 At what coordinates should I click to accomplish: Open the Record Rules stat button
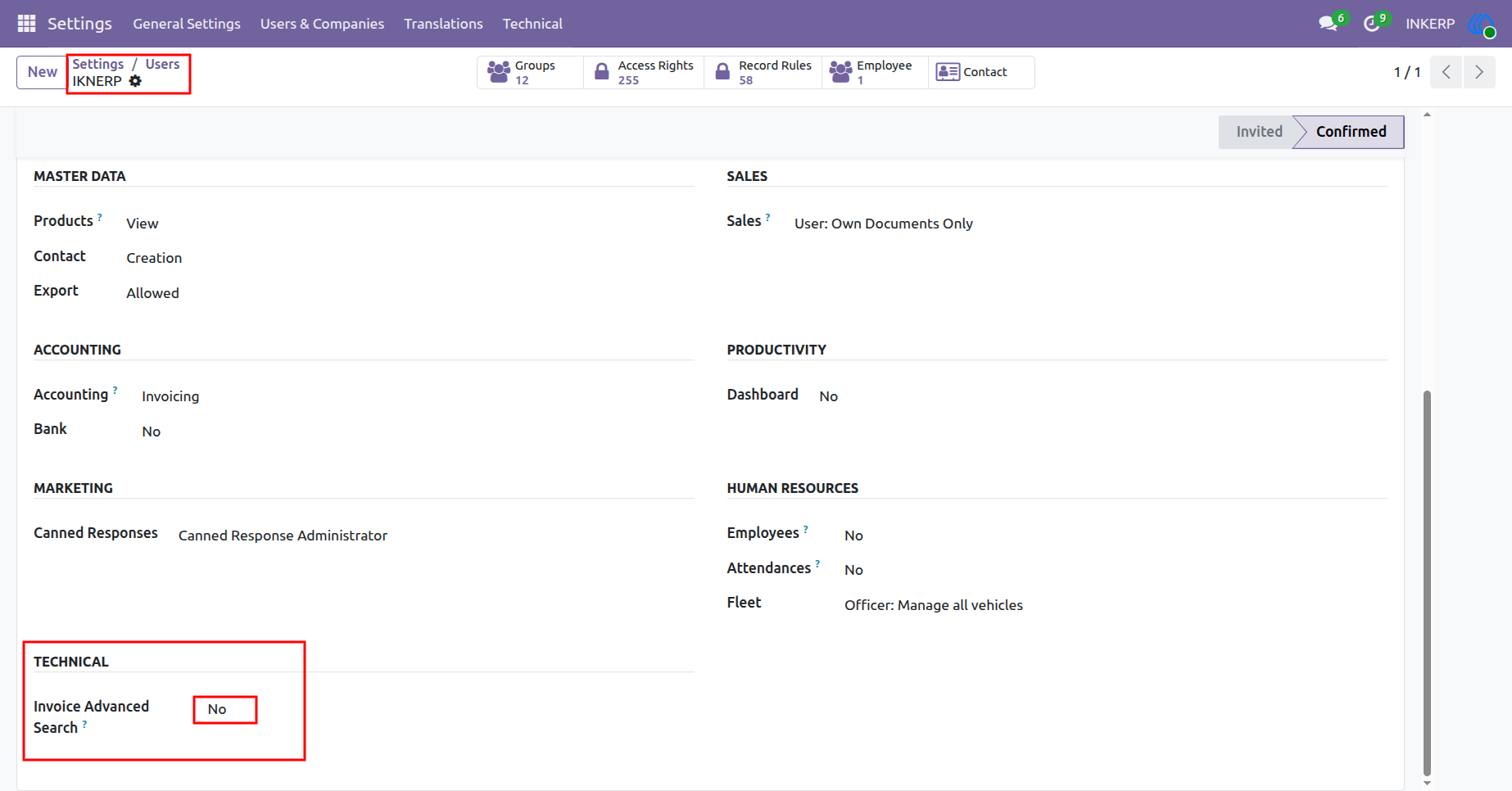point(763,72)
